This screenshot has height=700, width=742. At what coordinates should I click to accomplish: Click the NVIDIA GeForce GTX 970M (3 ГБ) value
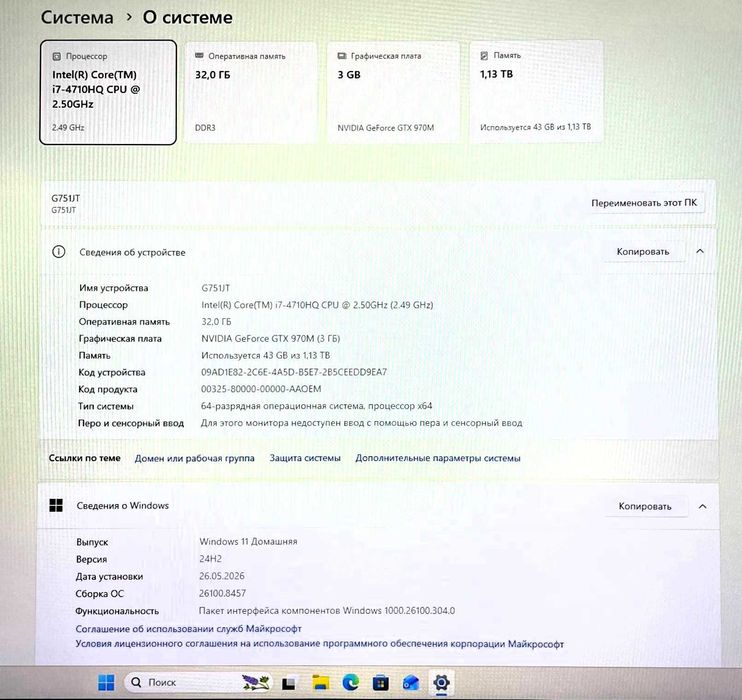[271, 338]
